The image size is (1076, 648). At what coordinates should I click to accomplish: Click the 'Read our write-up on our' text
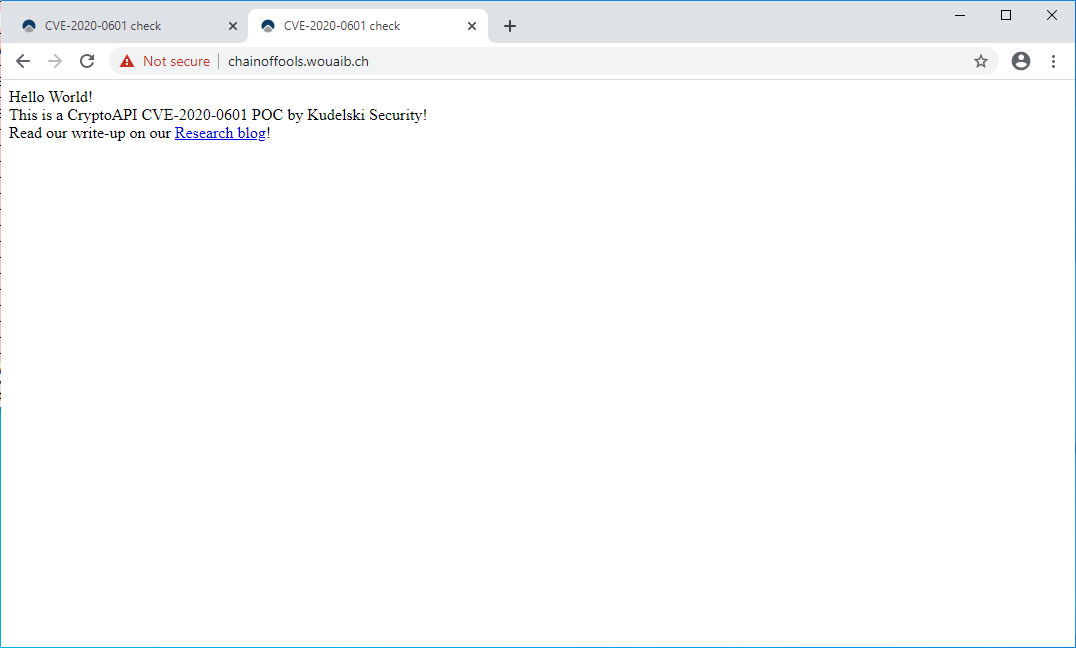[x=90, y=133]
